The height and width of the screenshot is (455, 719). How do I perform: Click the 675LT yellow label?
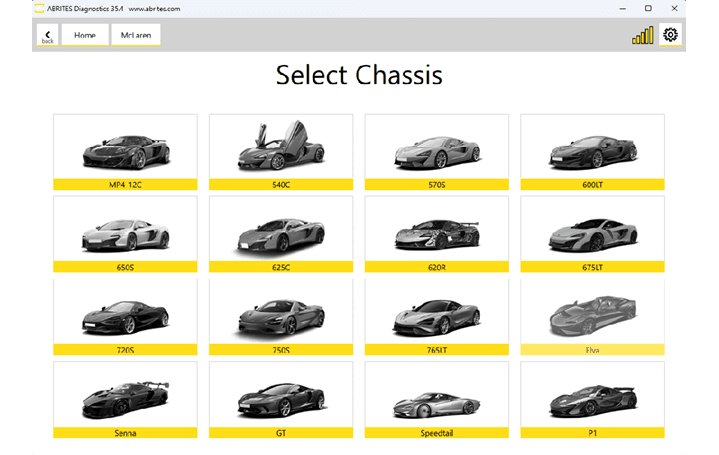(x=592, y=267)
